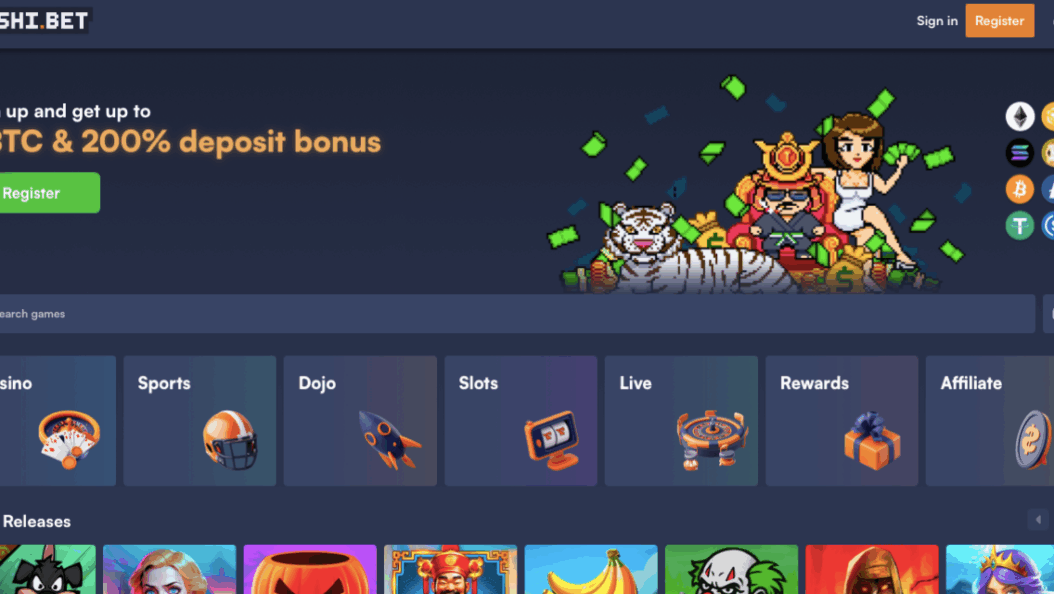Click into the Search games field
Viewport: 1054px width, 594px height.
point(518,314)
